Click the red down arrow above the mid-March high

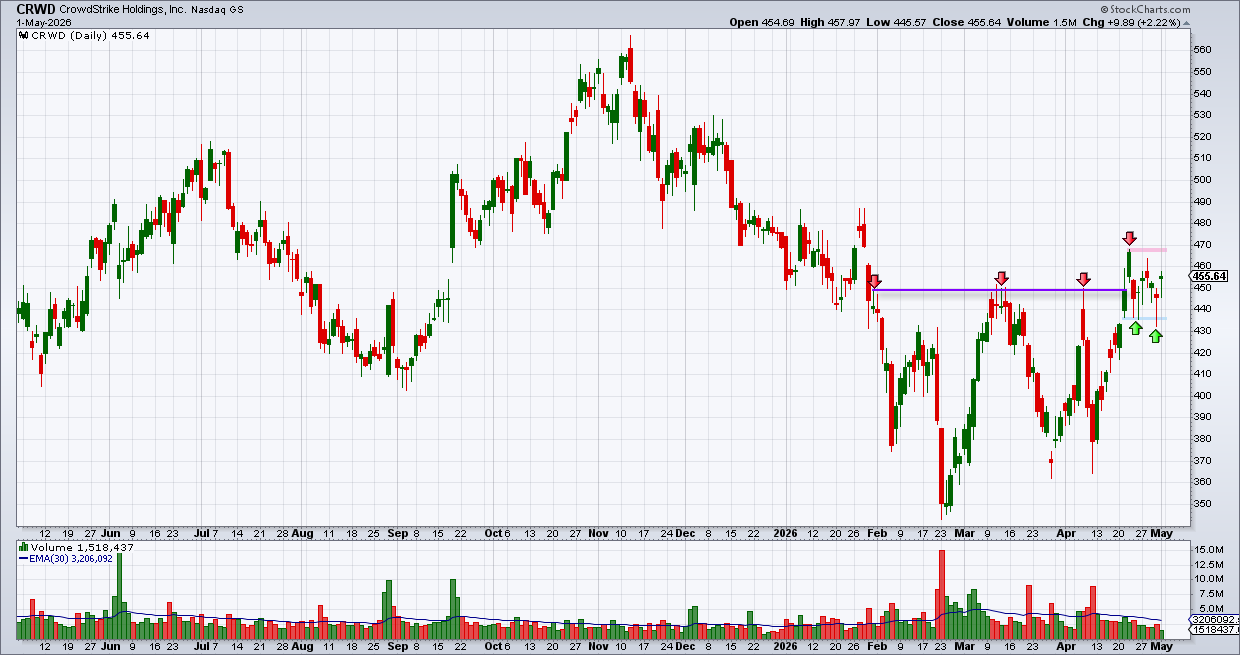1001,278
